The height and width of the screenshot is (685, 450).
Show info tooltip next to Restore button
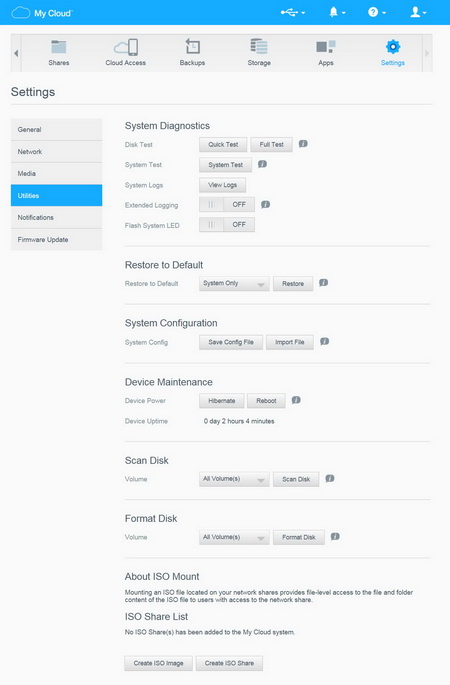click(x=323, y=283)
